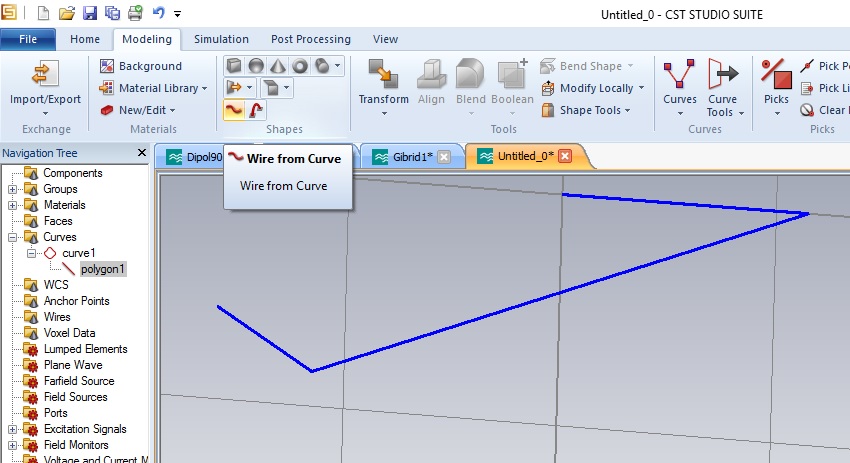Close the Untitled_0* document tab
Viewport: 850px width, 463px height.
coord(565,156)
